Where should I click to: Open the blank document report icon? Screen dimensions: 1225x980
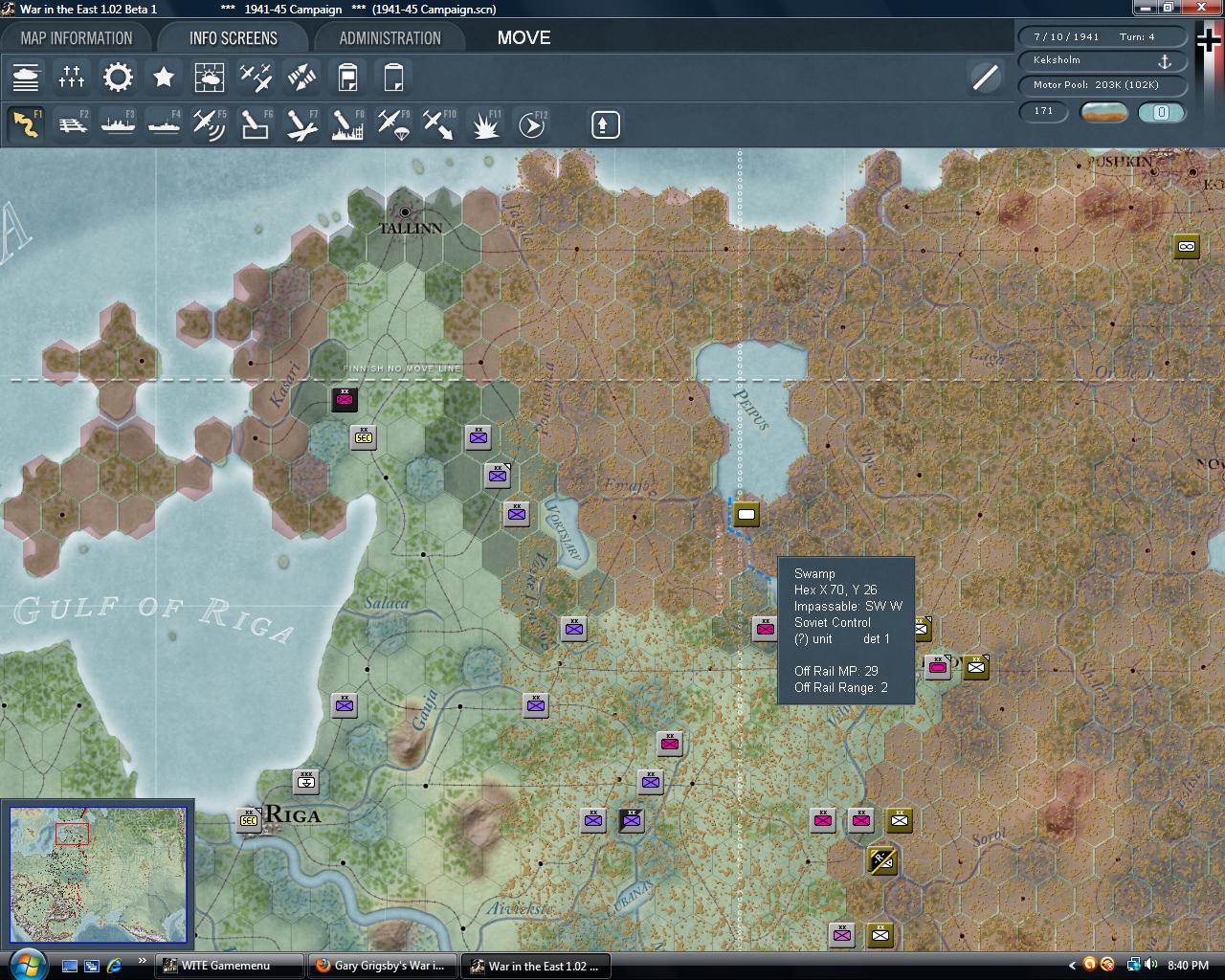393,78
